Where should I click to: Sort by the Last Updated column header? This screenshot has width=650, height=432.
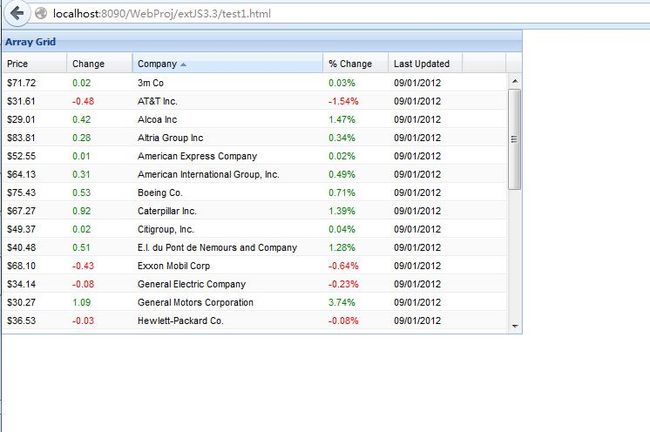(x=425, y=64)
